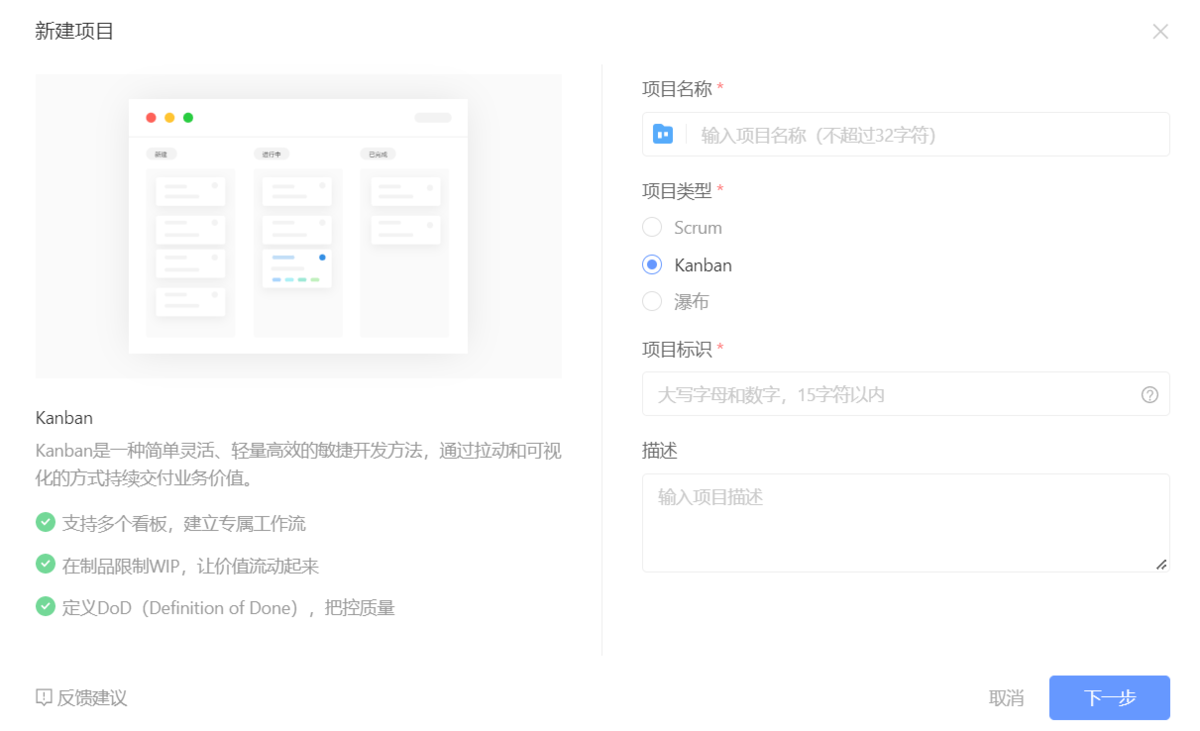Click the blue project icon in the name field
This screenshot has width=1200, height=731.
tap(663, 134)
